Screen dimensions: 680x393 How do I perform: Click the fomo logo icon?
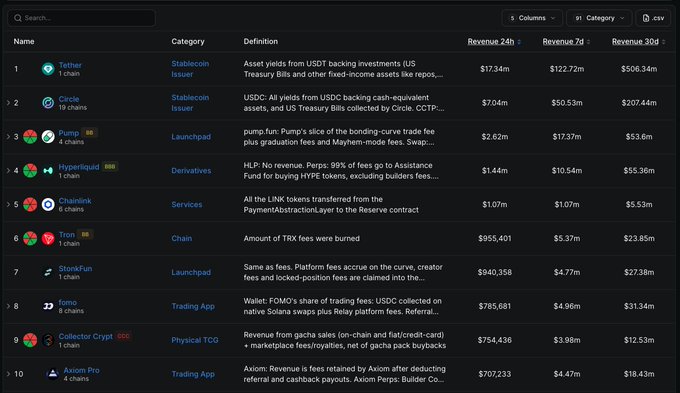(48, 306)
